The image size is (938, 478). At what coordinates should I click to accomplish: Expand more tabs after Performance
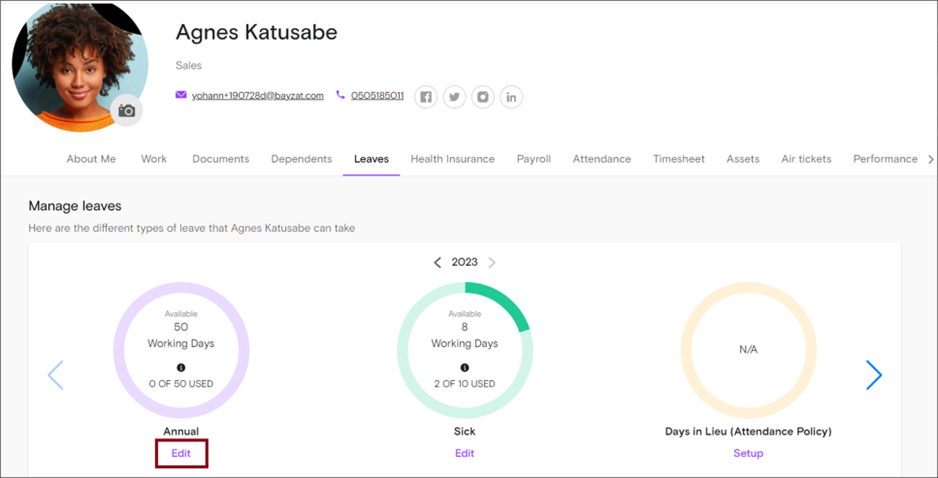point(930,159)
